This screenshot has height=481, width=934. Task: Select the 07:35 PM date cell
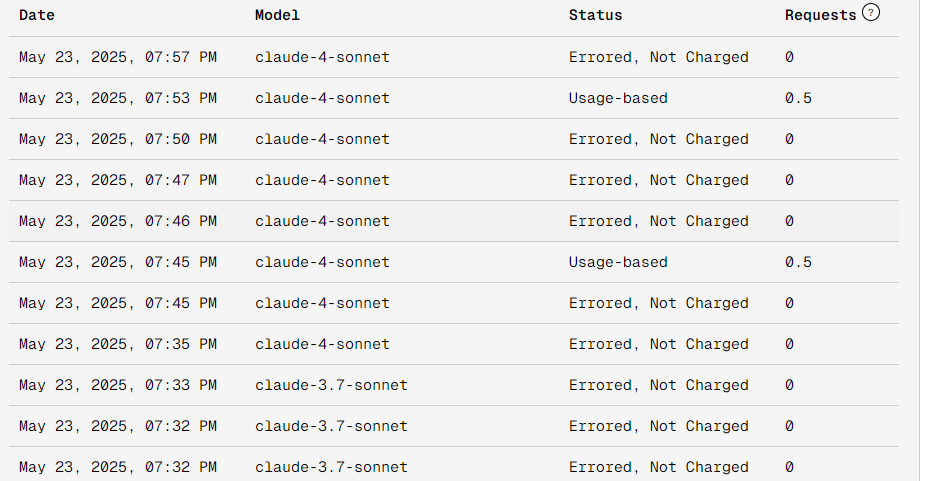(117, 344)
